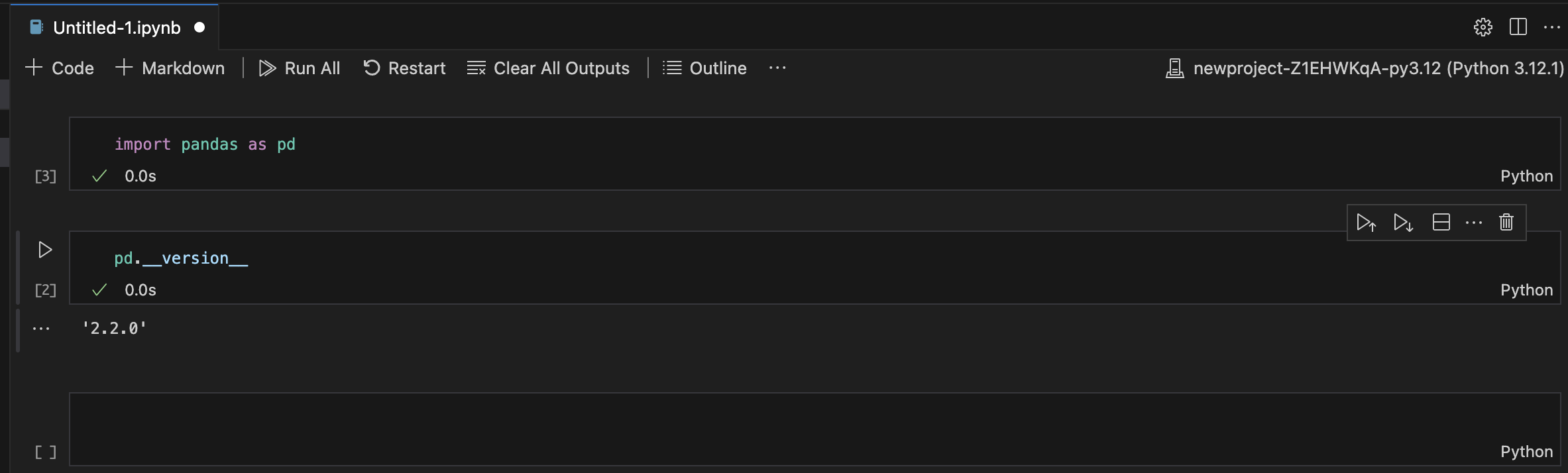Image resolution: width=1568 pixels, height=473 pixels.
Task: Select kernel newproject-Z1EHWKqA-py3.12
Action: click(x=1365, y=68)
